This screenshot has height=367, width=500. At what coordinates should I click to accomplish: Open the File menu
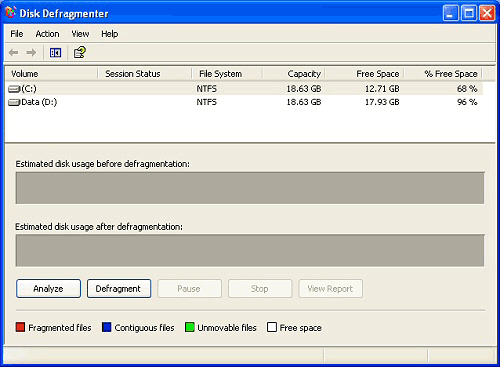coord(17,34)
